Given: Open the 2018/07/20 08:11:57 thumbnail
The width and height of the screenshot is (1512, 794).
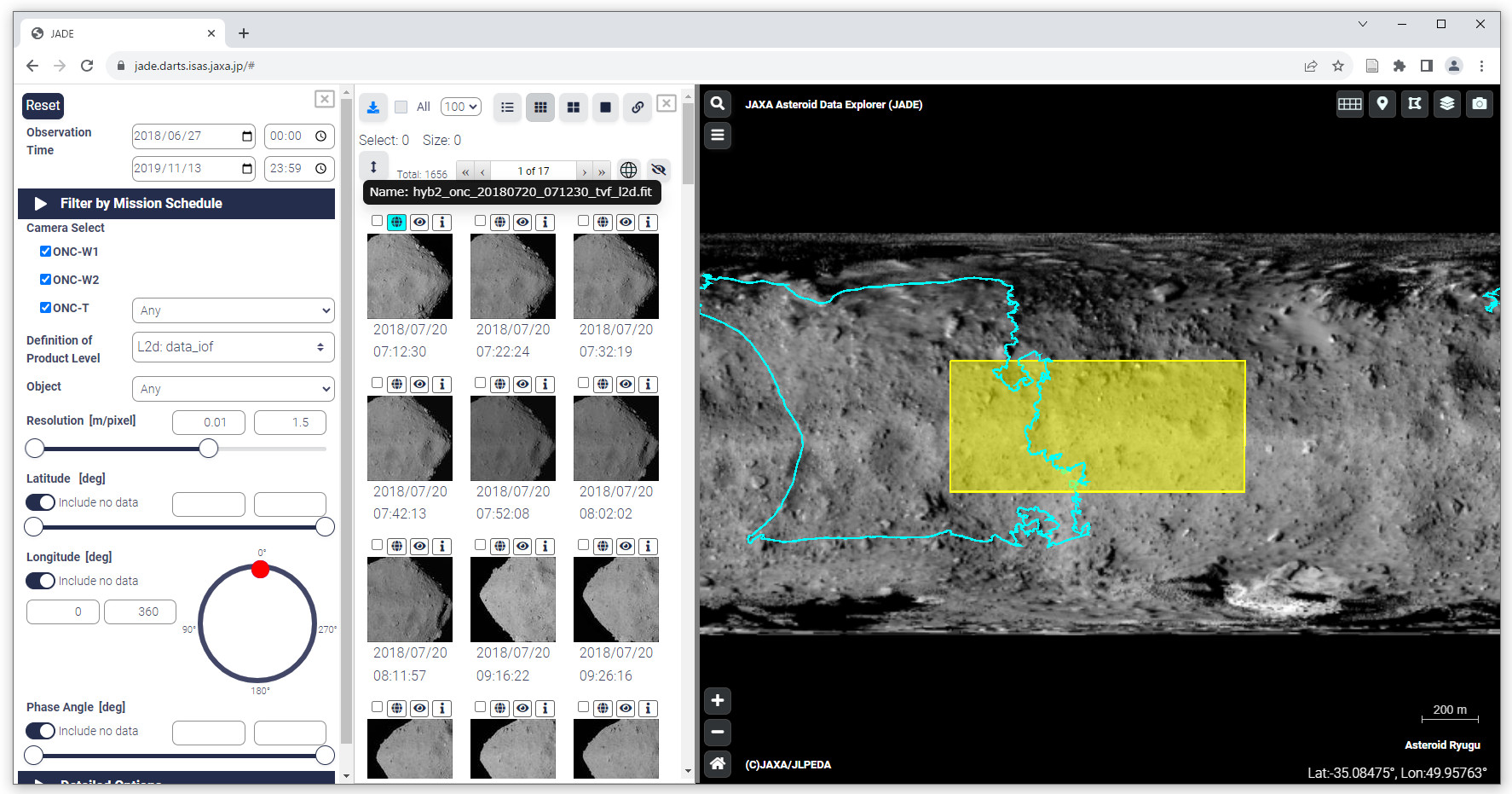Looking at the screenshot, I should coord(410,600).
